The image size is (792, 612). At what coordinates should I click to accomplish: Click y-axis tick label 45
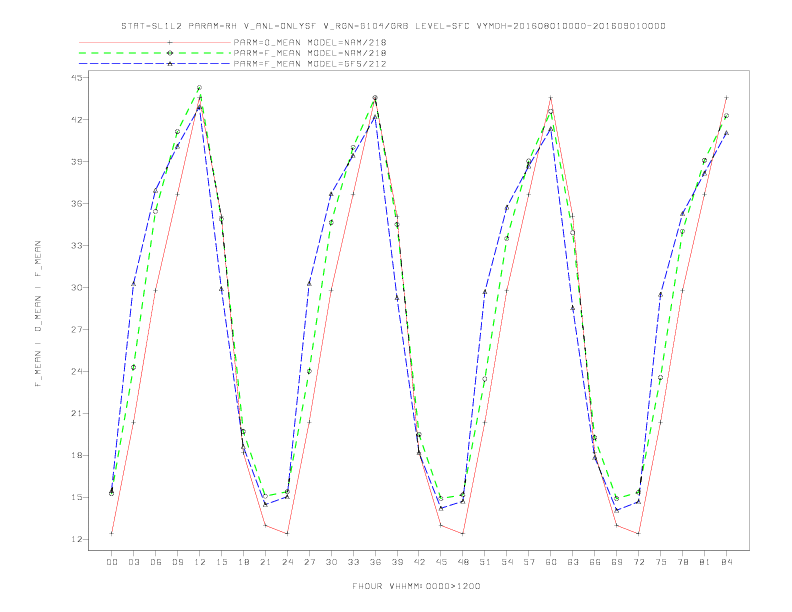(77, 77)
